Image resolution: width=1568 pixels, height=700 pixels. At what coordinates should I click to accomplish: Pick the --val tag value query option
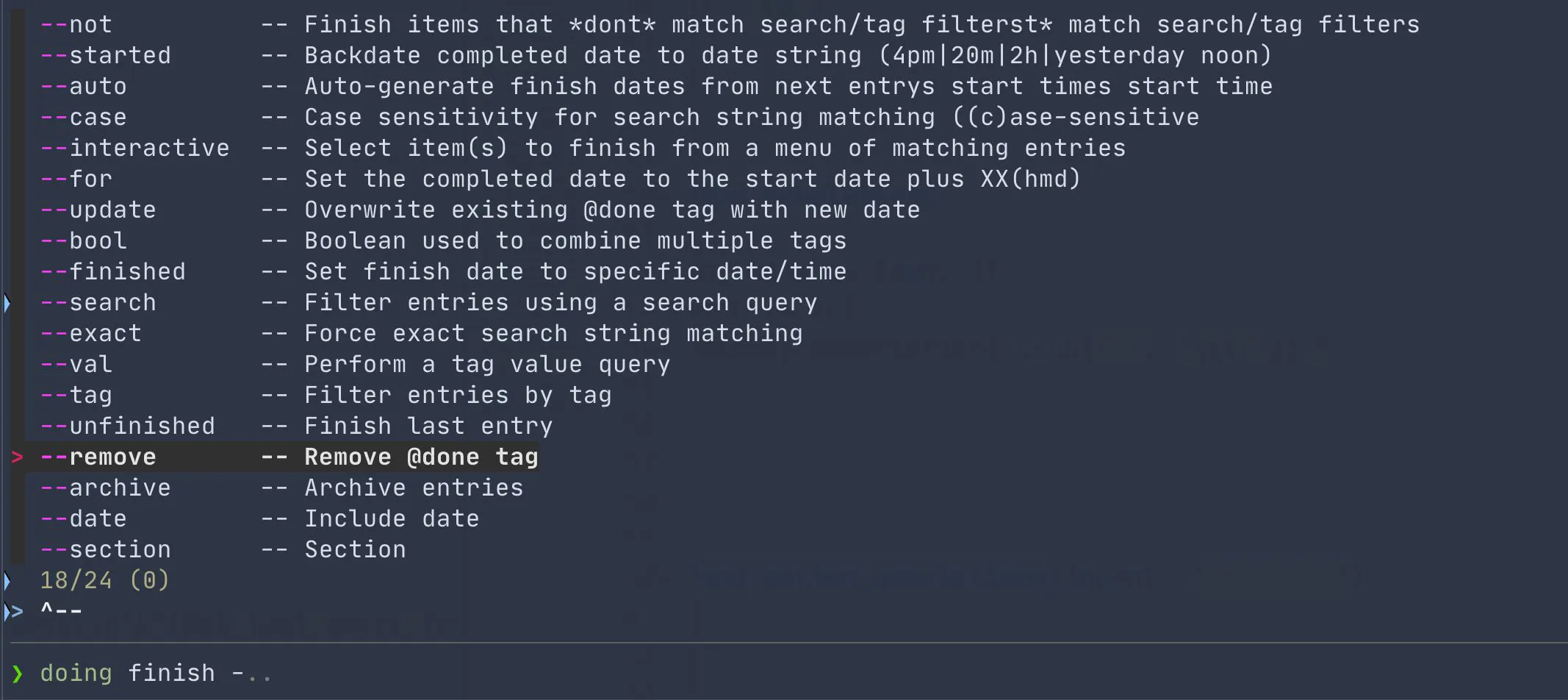coord(76,365)
